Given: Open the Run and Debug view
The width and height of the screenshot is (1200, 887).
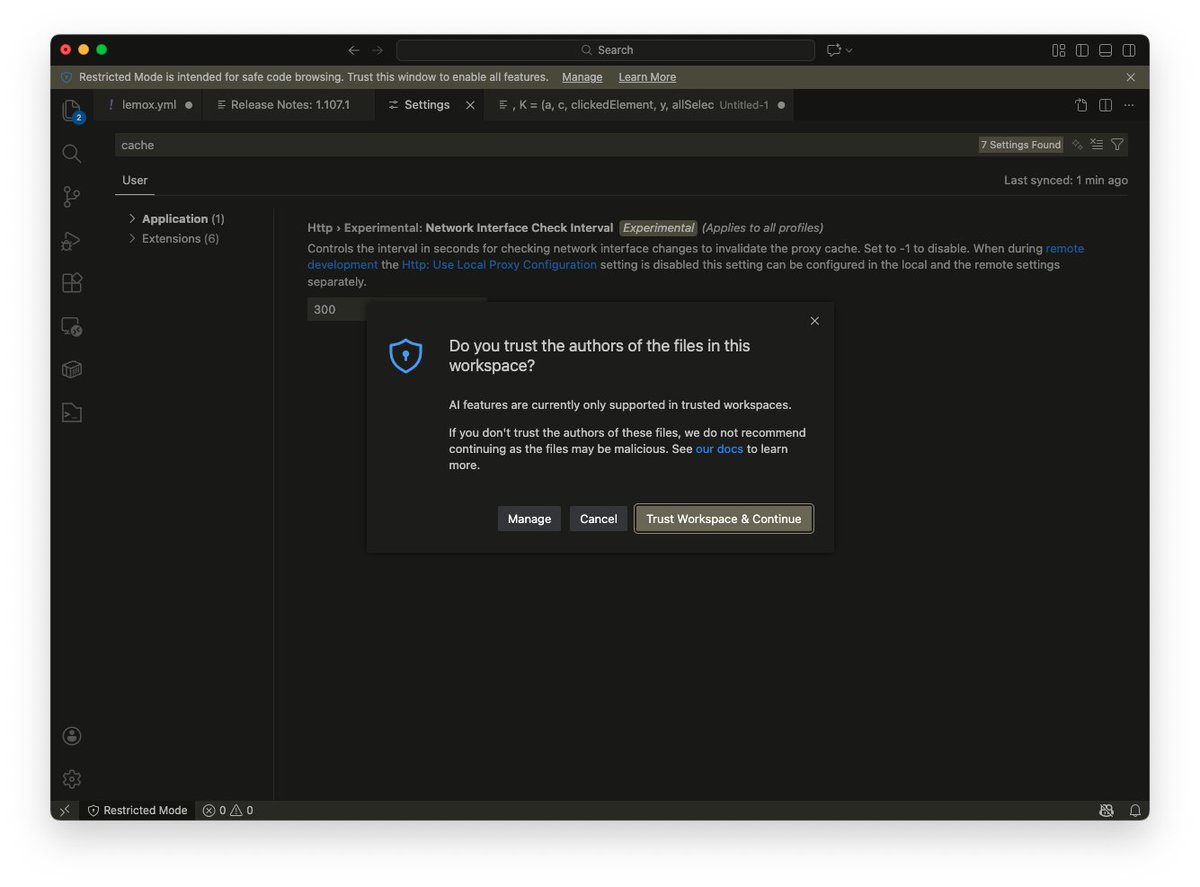Looking at the screenshot, I should [x=71, y=240].
